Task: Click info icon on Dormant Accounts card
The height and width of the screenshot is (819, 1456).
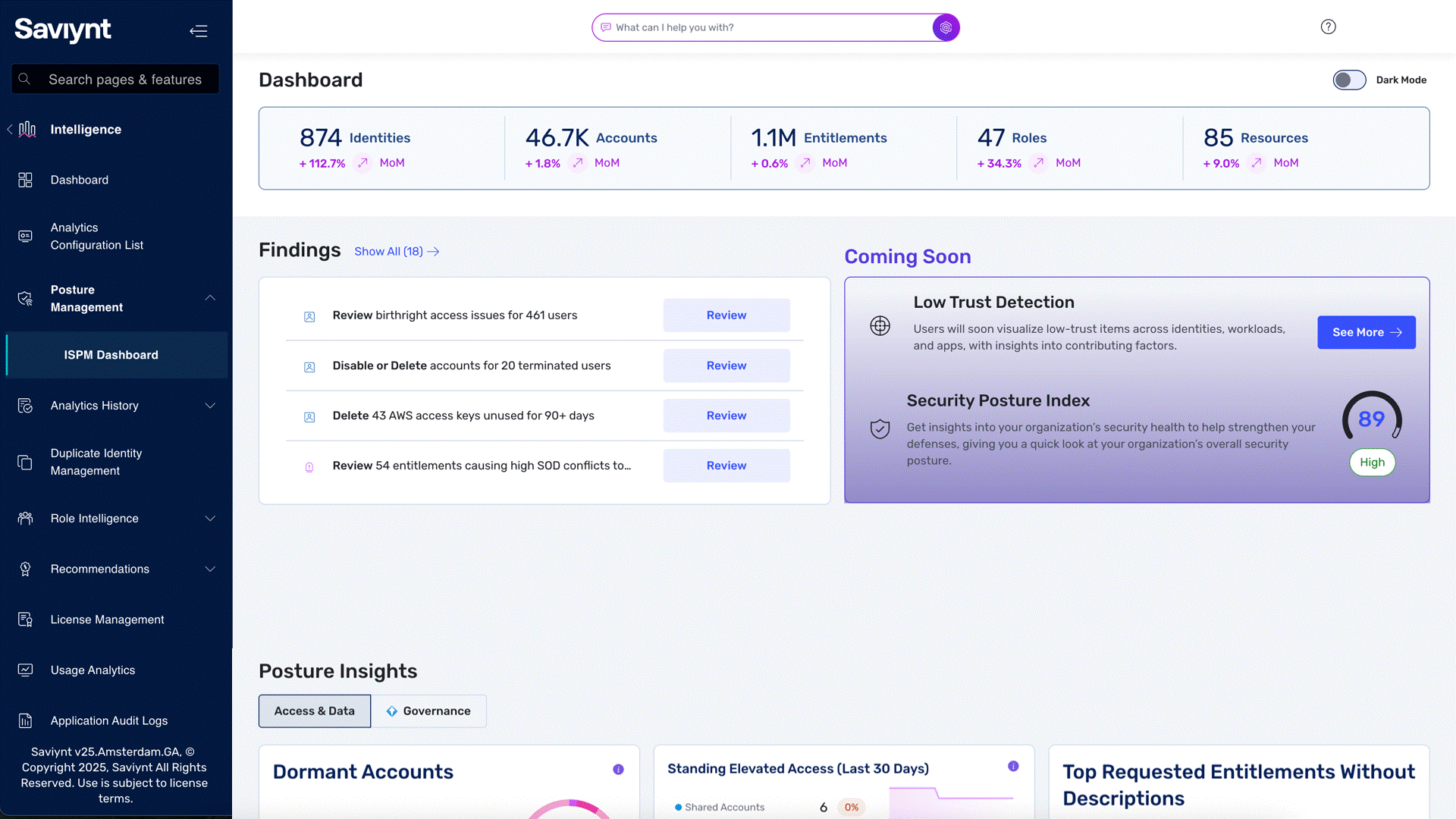Action: tap(618, 770)
